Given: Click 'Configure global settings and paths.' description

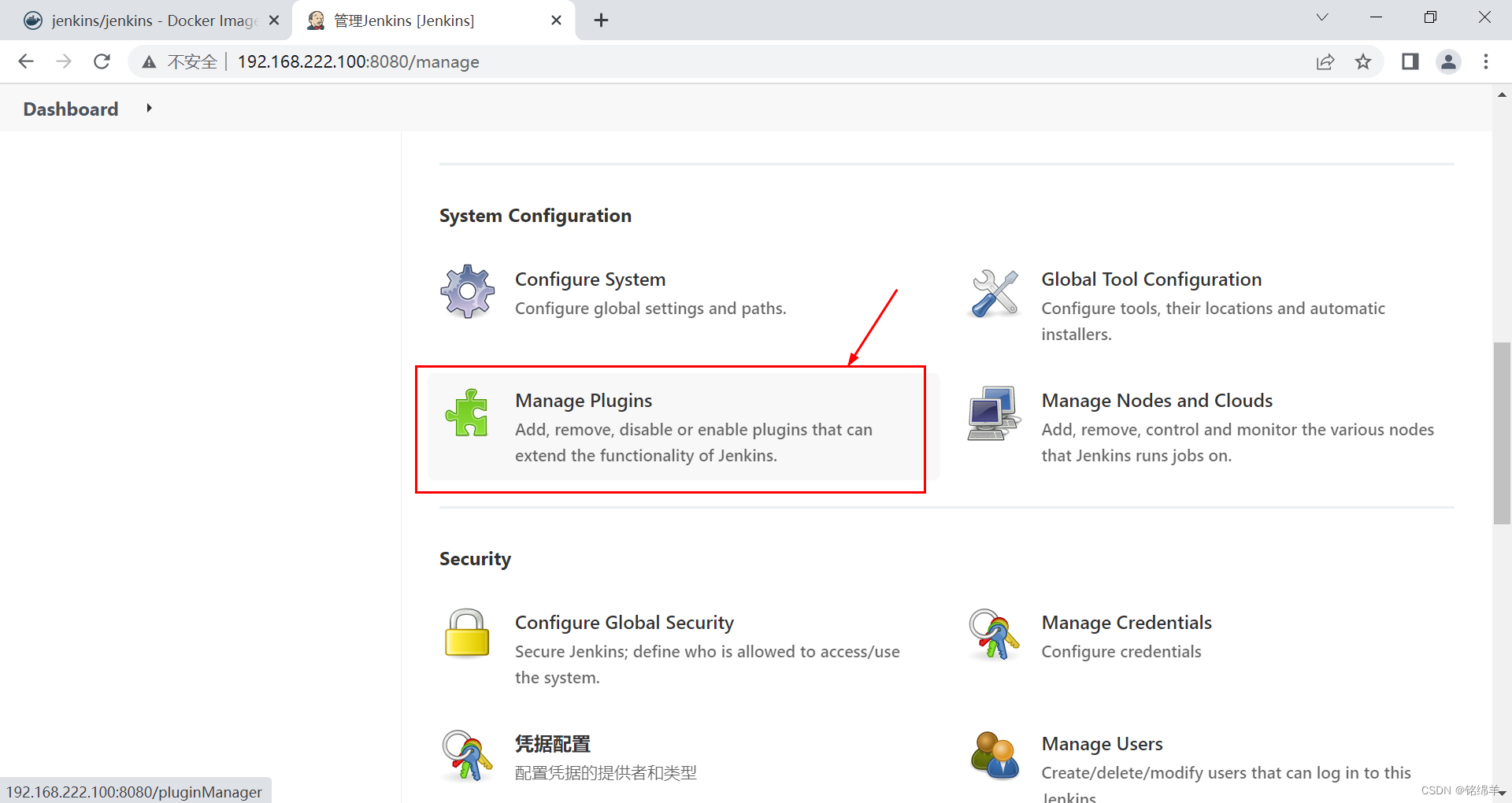Looking at the screenshot, I should click(650, 309).
